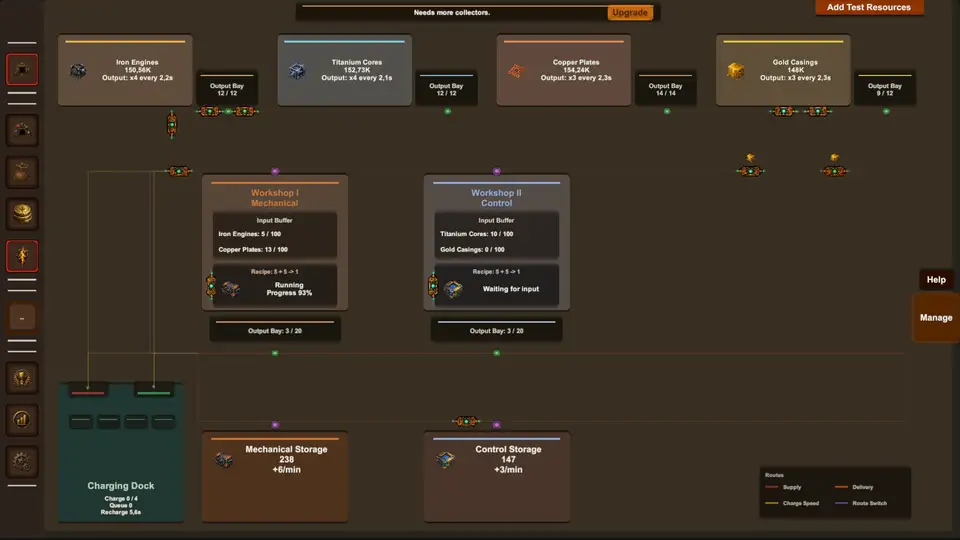960x540 pixels.
Task: Click the drone next to Control Storage node
Action: [466, 421]
